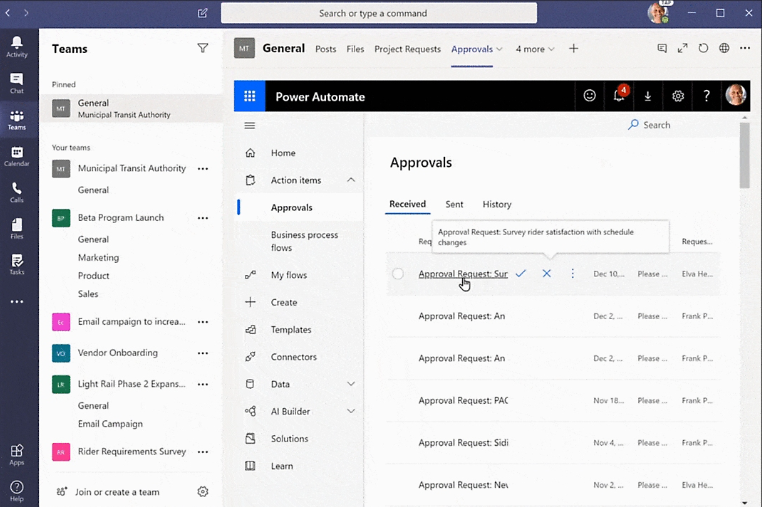Open the Power Automate app launcher waffle icon
Screen dimensions: 762x507
tap(249, 96)
